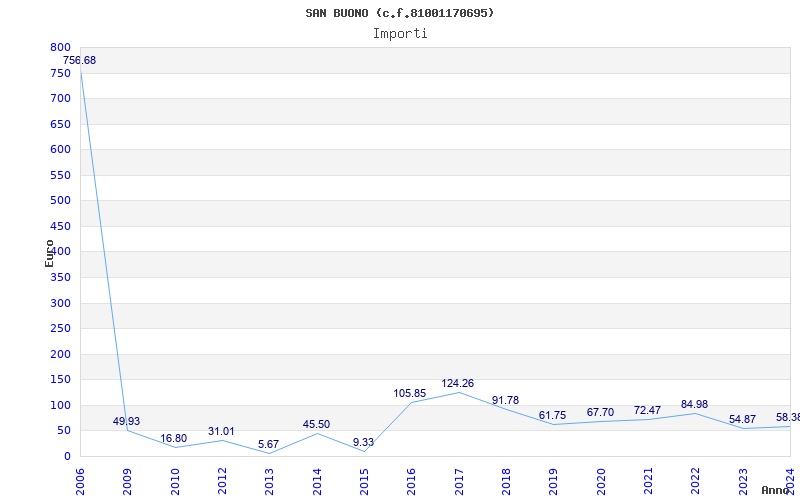
Task: Click the 500 y-axis value
Action: [x=60, y=201]
